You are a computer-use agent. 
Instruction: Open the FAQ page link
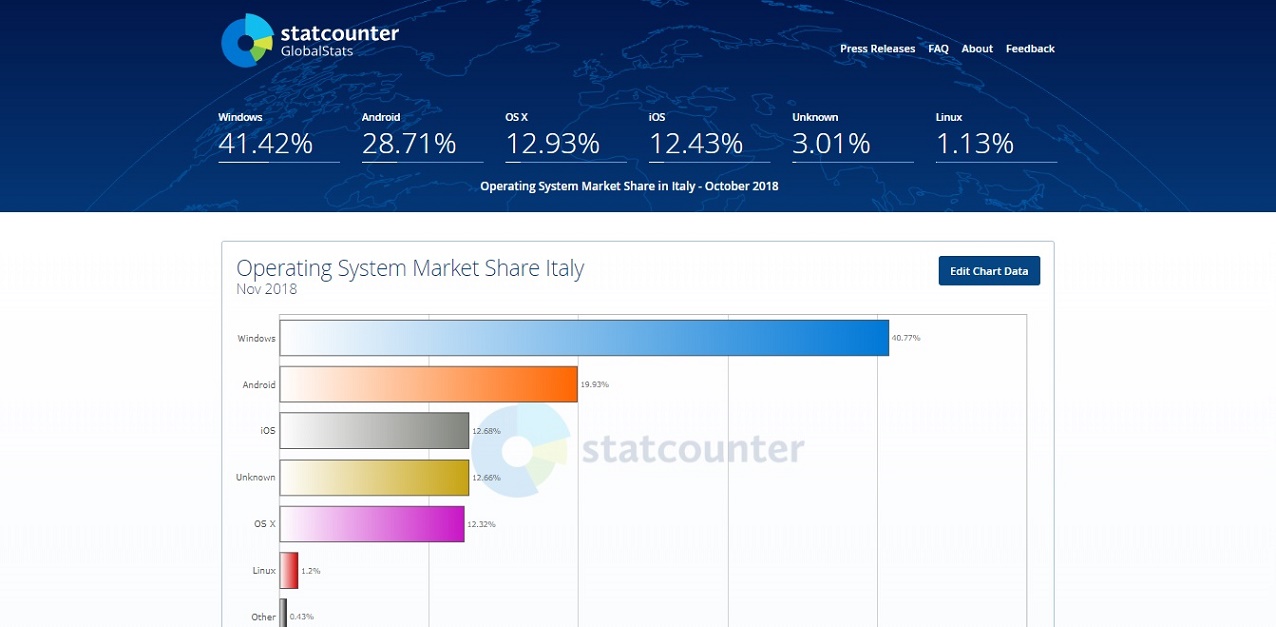tap(938, 49)
